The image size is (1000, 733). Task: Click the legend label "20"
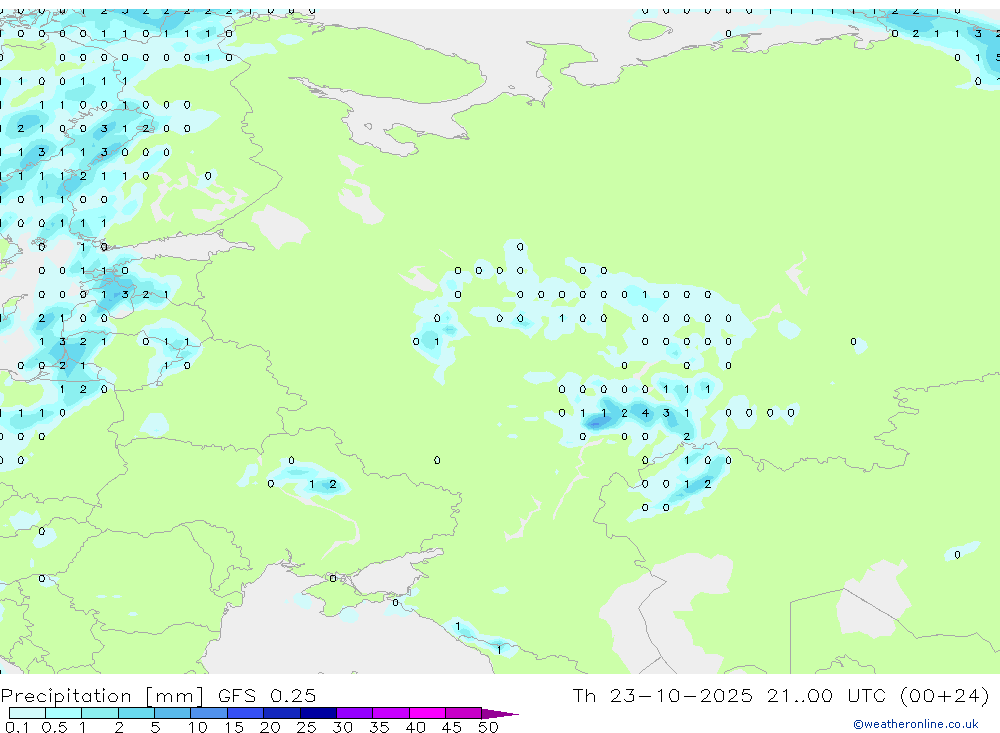coord(270,727)
